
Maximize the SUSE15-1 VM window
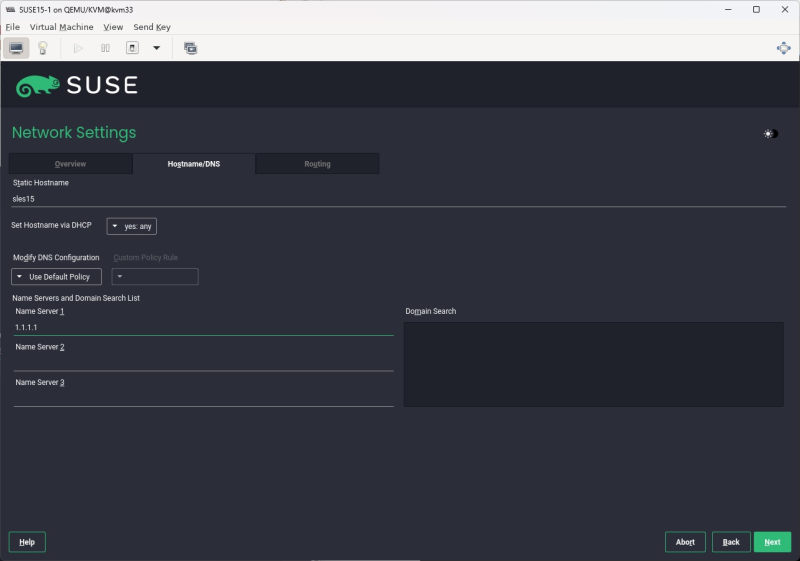(x=756, y=10)
